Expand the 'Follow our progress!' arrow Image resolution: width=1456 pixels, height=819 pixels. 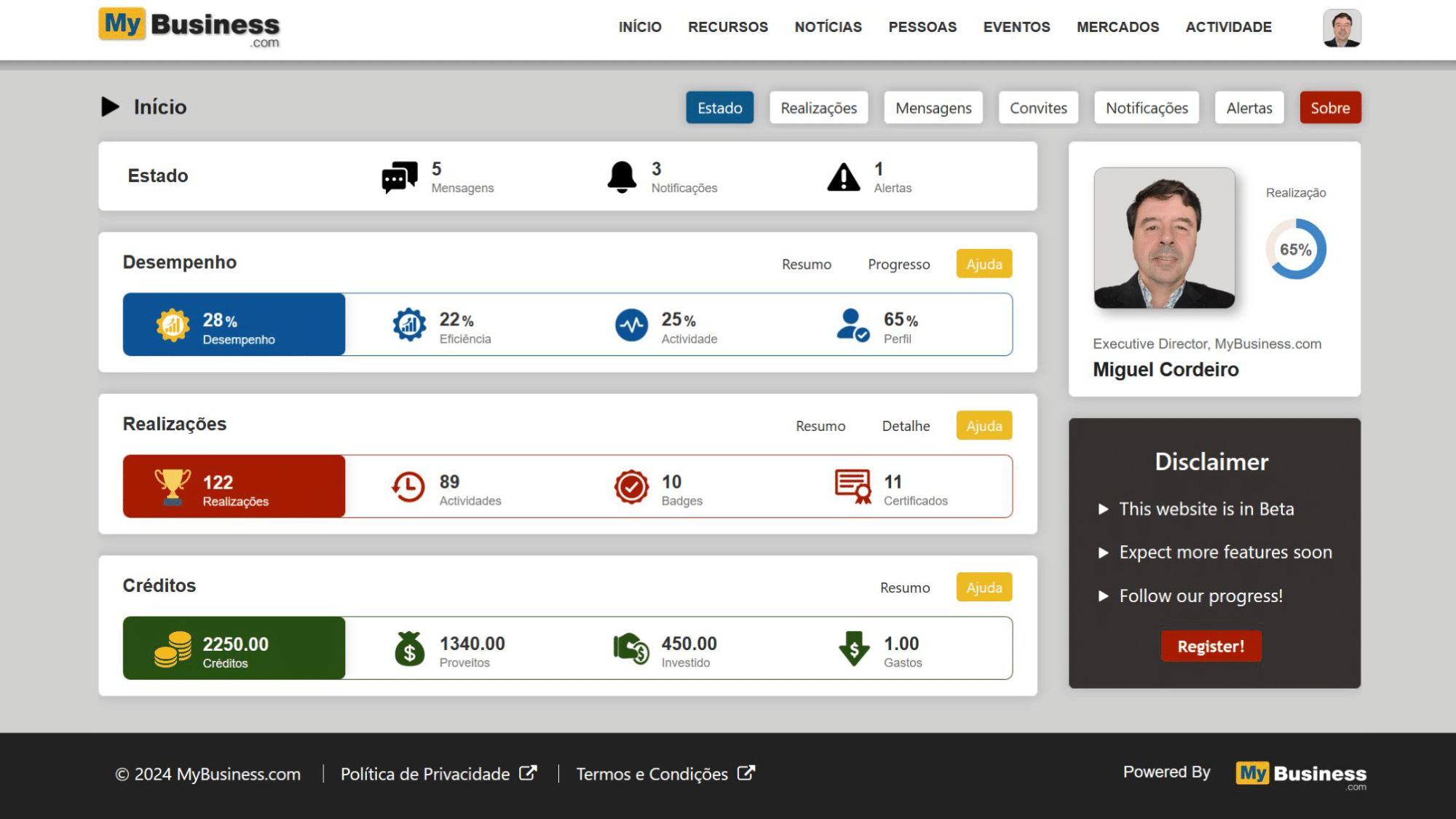coord(1103,596)
